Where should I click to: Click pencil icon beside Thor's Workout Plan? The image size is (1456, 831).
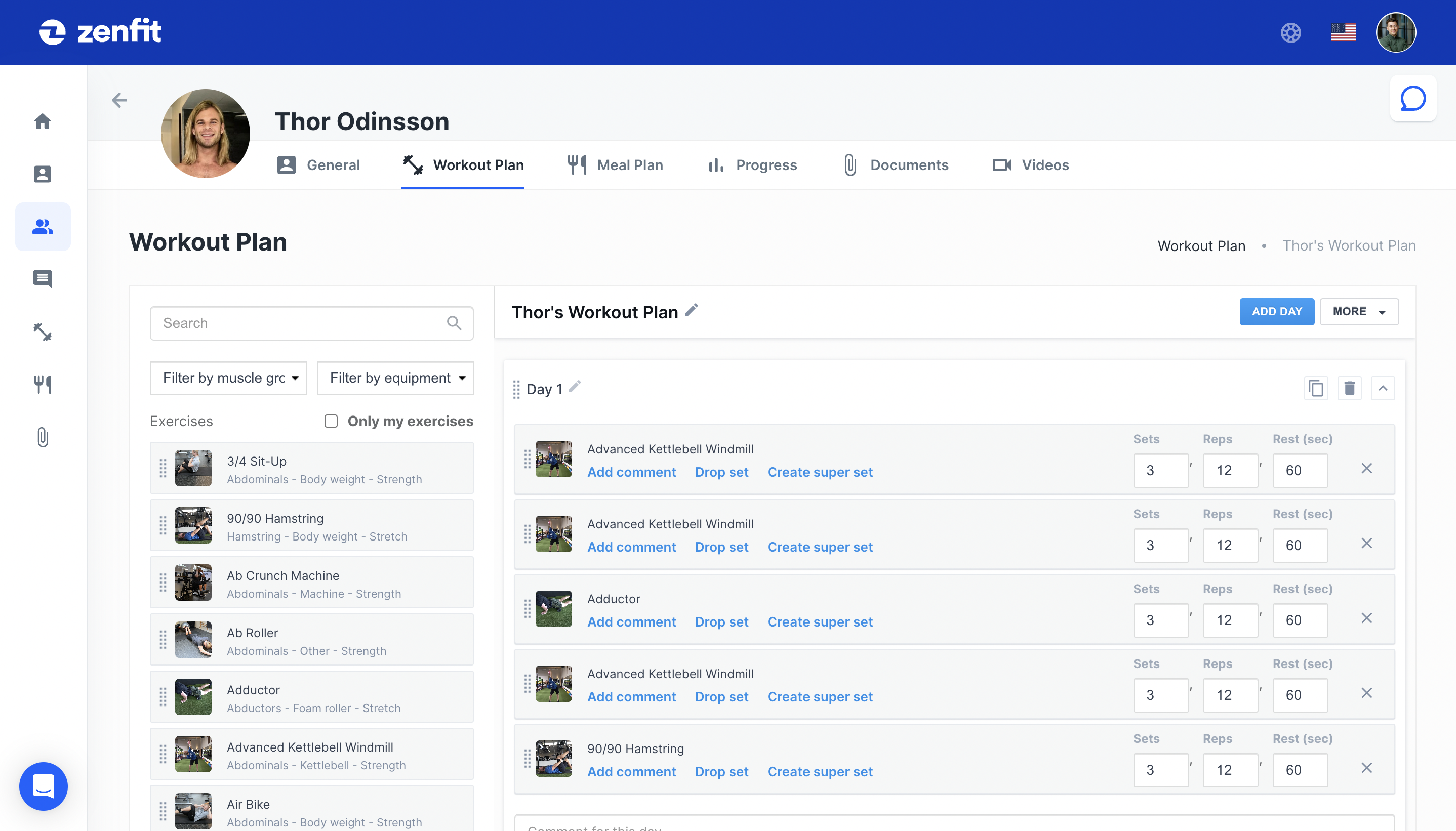691,310
